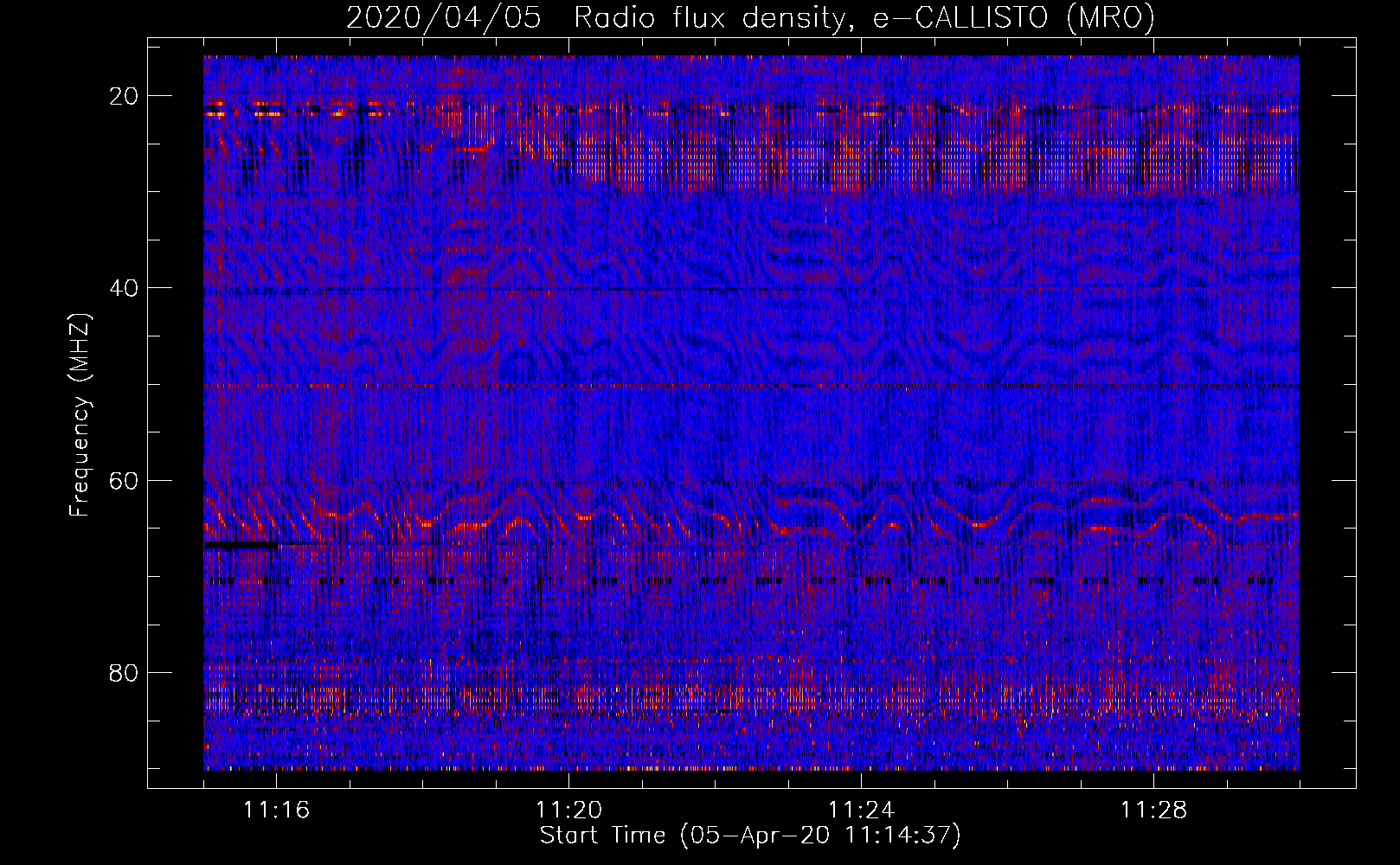This screenshot has height=865, width=1400.
Task: Click the '60' frequency tick label
Action: (125, 480)
